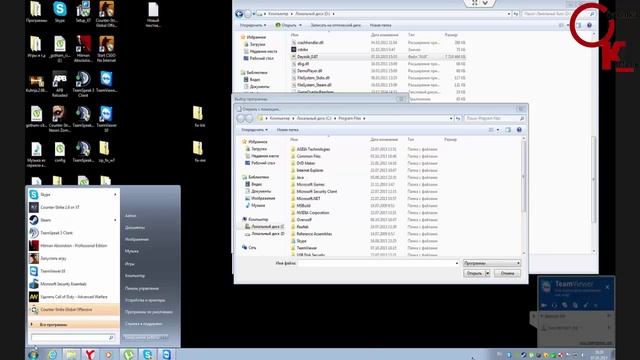Click New folder in the Local Disk D window
Viewport: 640px width, 360px height.
pyautogui.click(x=380, y=25)
